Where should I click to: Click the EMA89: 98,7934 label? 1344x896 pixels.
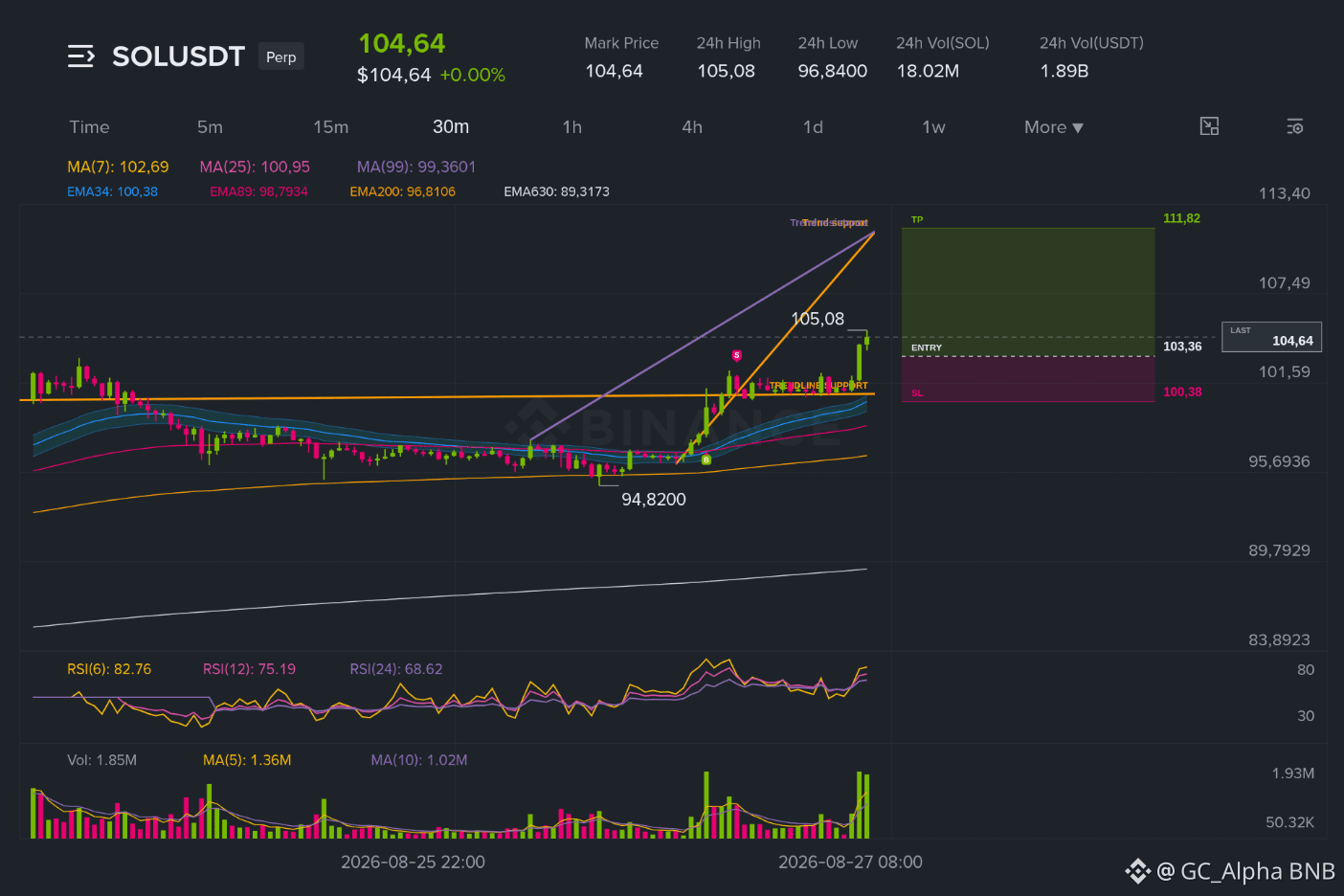pos(258,191)
